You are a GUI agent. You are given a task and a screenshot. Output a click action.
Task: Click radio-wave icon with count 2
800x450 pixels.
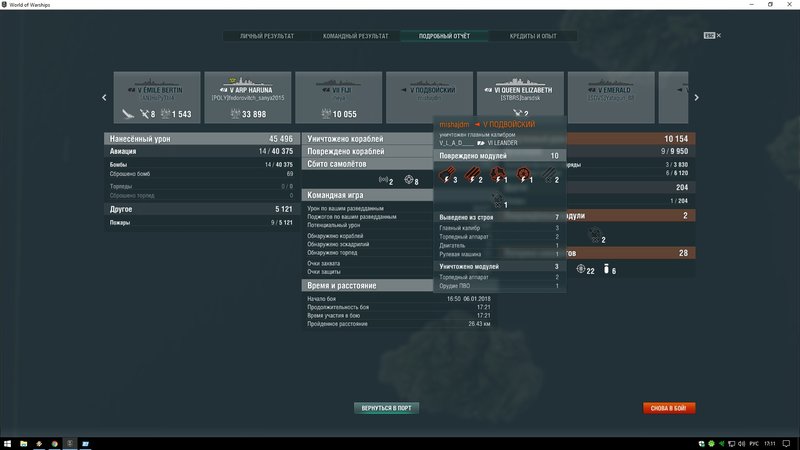pos(383,180)
